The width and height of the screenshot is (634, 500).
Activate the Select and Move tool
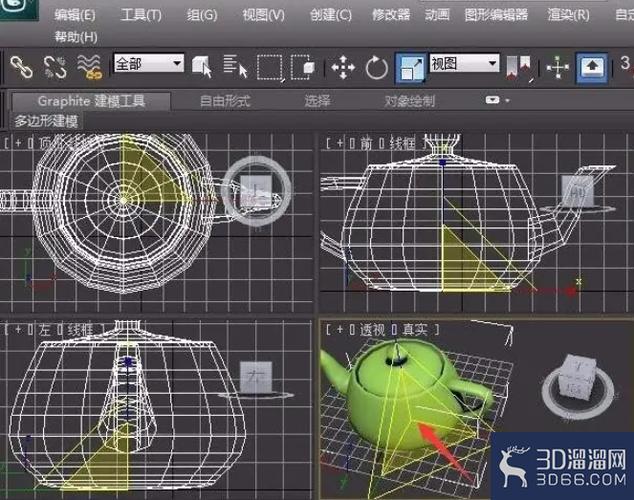point(343,67)
